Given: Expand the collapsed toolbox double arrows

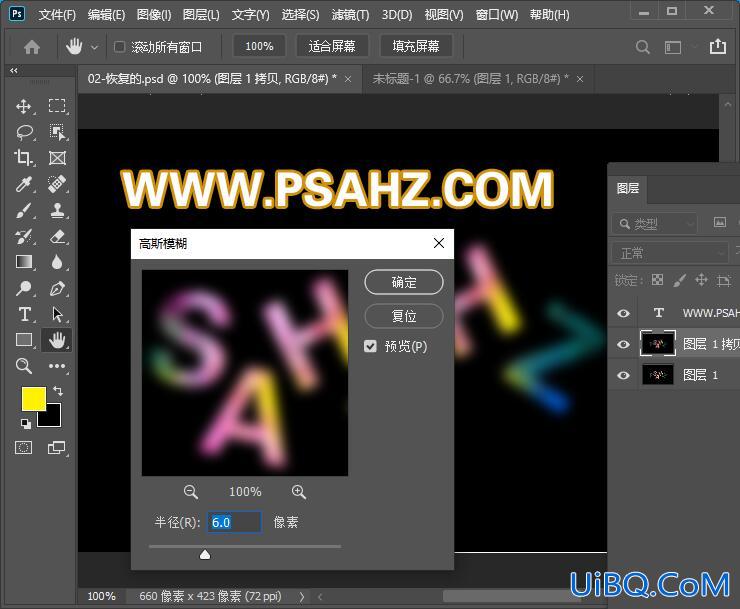Looking at the screenshot, I should click(x=14, y=70).
